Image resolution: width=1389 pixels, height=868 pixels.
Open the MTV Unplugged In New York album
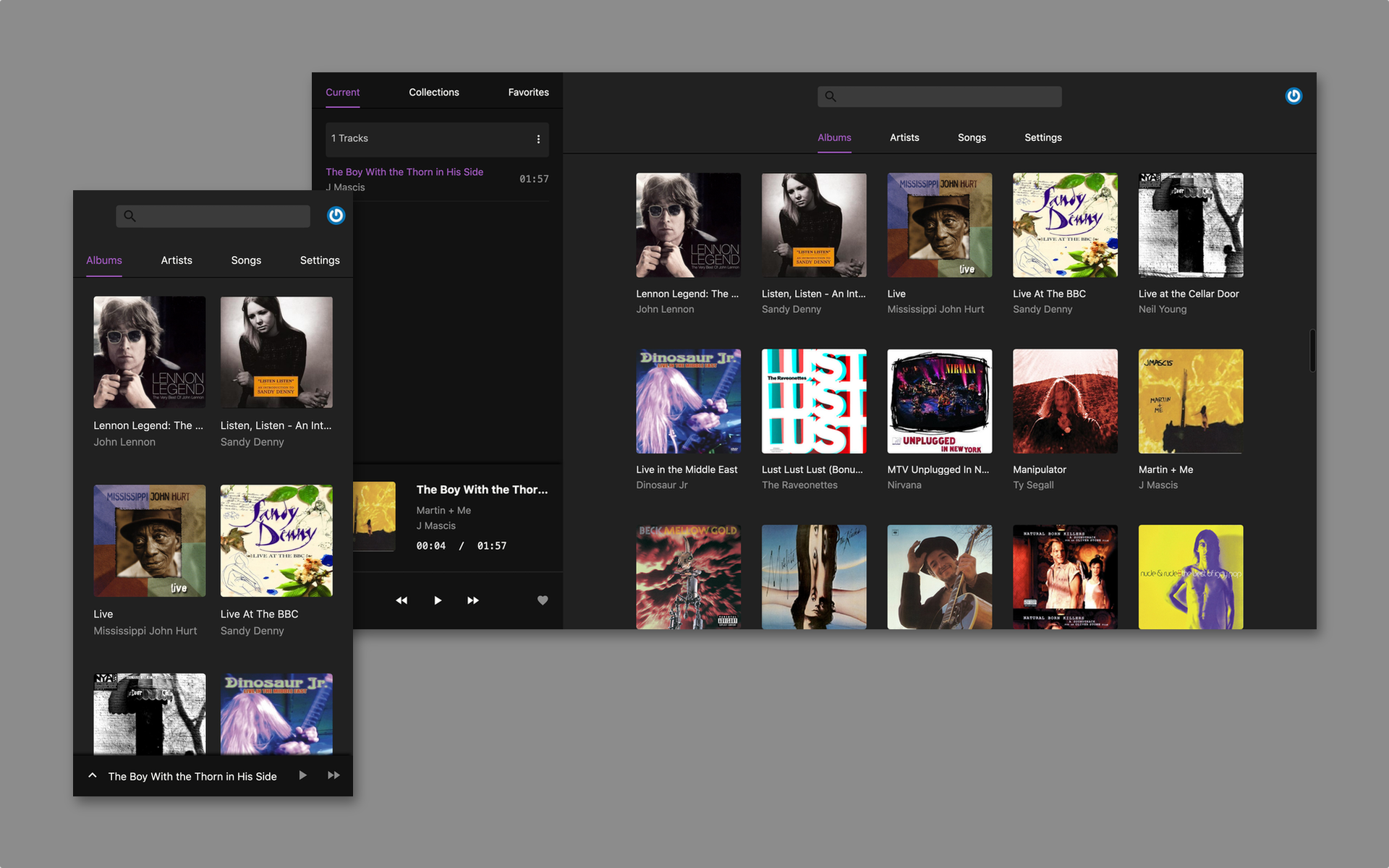click(939, 402)
